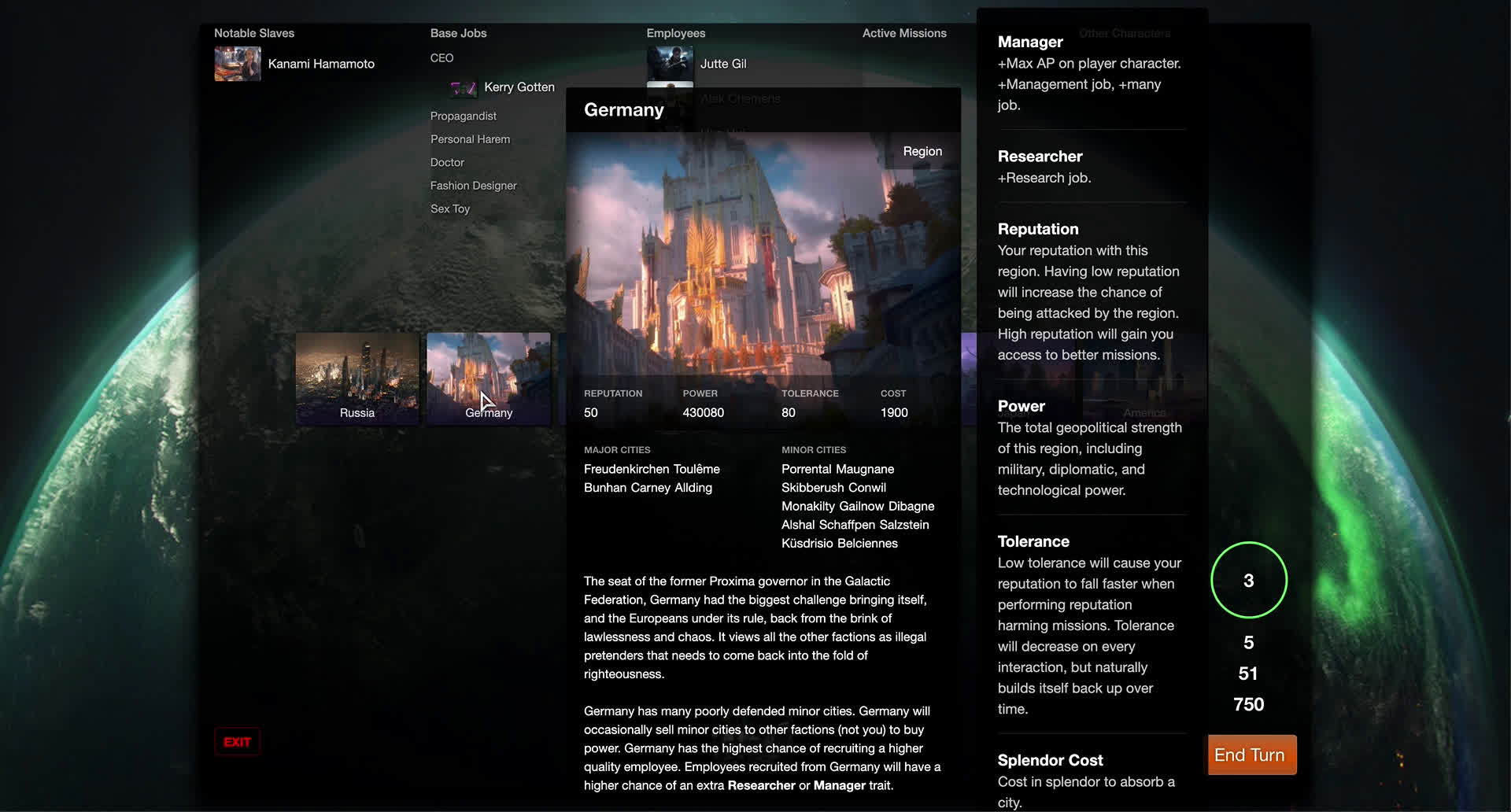Screen dimensions: 1511x812
Task: Click the green action points circle
Action: (1248, 580)
